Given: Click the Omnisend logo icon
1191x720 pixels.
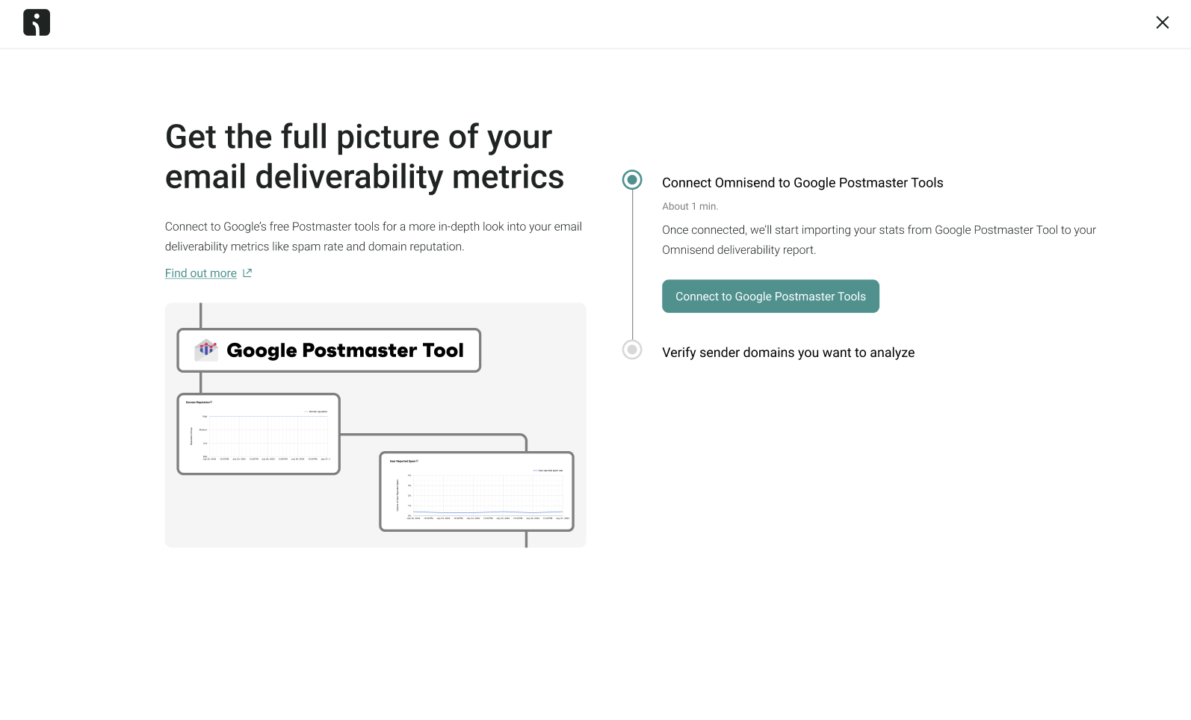Looking at the screenshot, I should [36, 23].
